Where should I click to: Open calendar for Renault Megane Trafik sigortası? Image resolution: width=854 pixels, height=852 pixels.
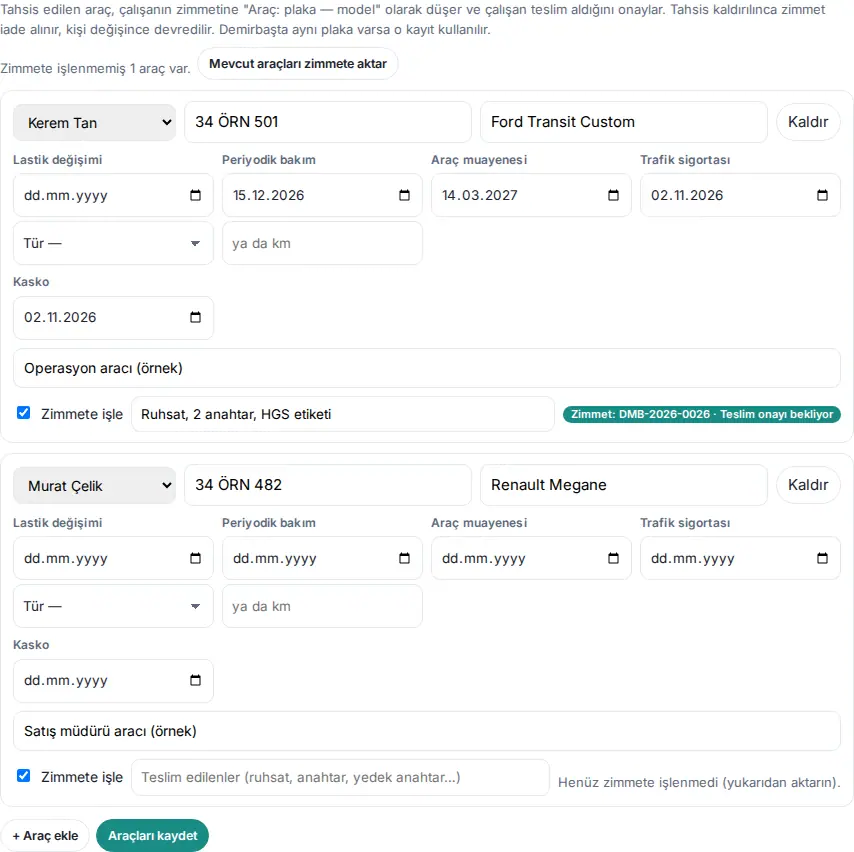pos(822,558)
